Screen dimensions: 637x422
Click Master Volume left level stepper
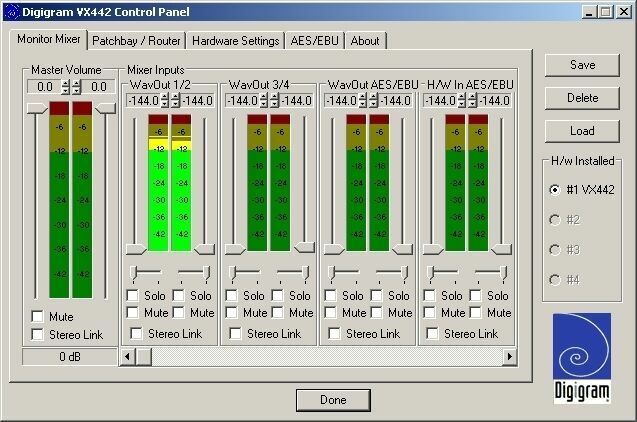point(65,87)
